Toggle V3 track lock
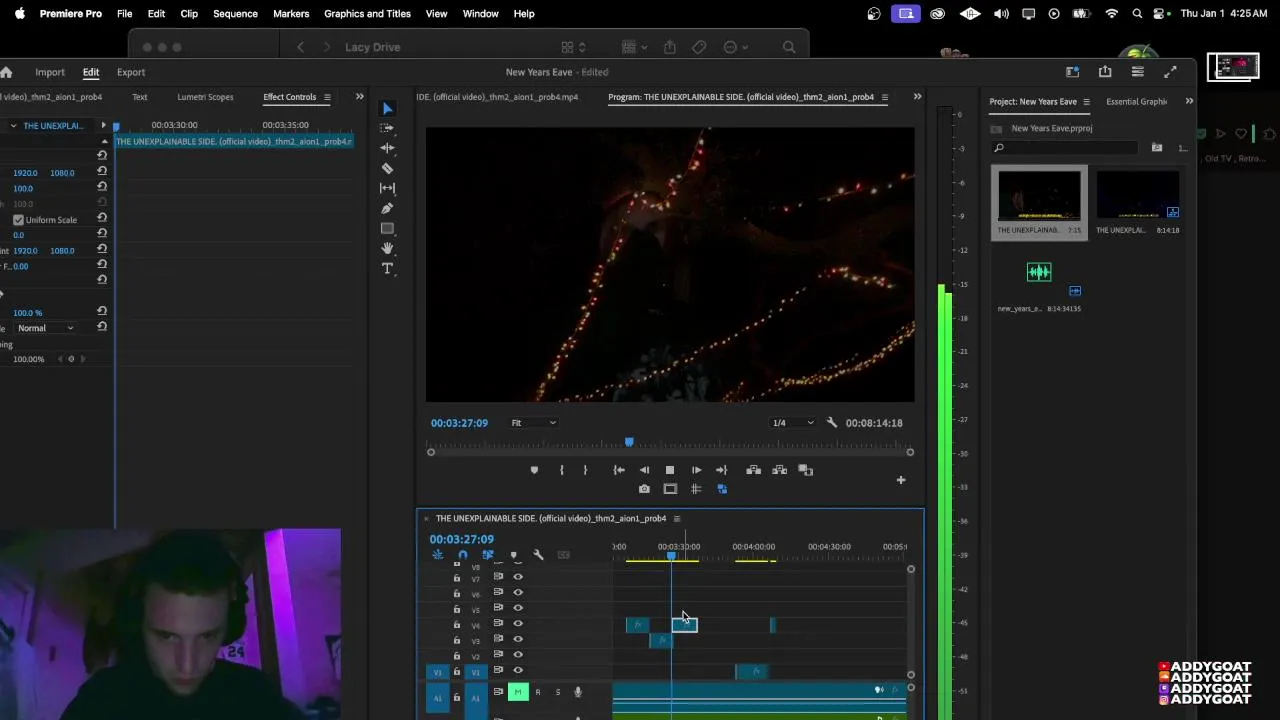The width and height of the screenshot is (1280, 720). pyautogui.click(x=457, y=640)
